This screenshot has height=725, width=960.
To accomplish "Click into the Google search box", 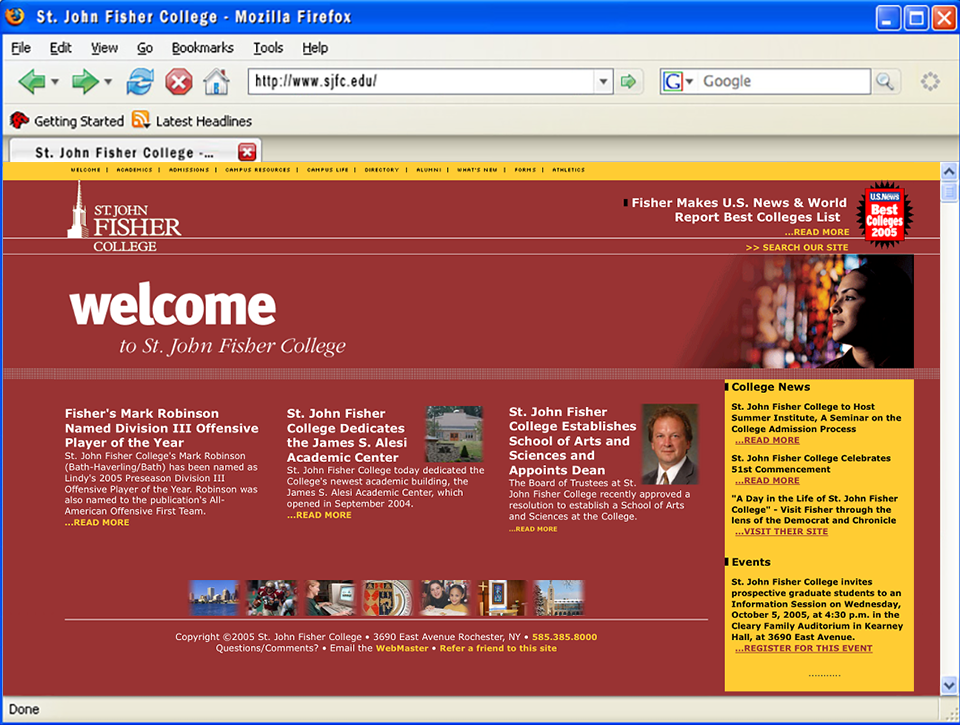I will click(x=784, y=81).
